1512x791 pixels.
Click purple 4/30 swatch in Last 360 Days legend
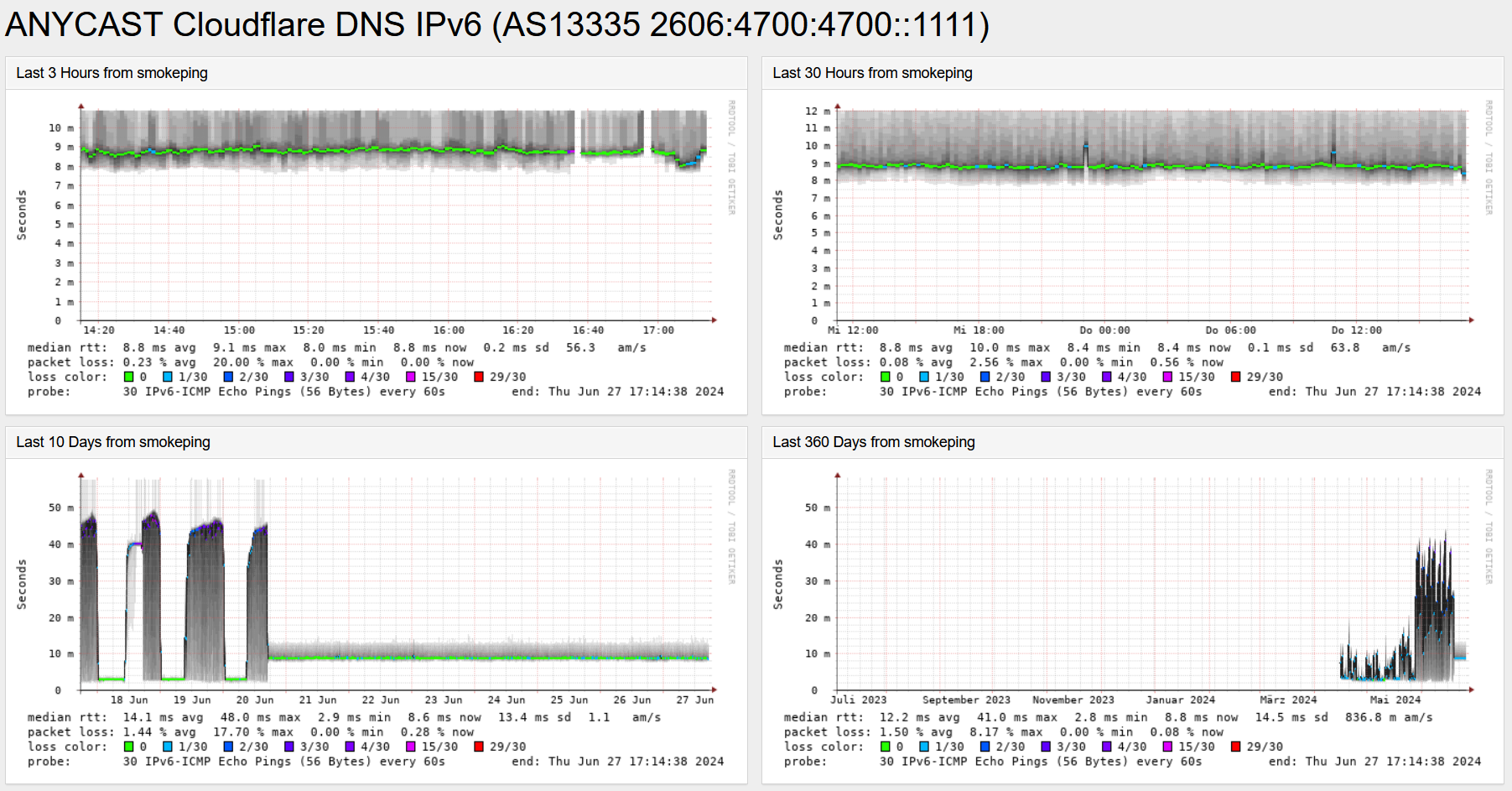coord(1106,747)
